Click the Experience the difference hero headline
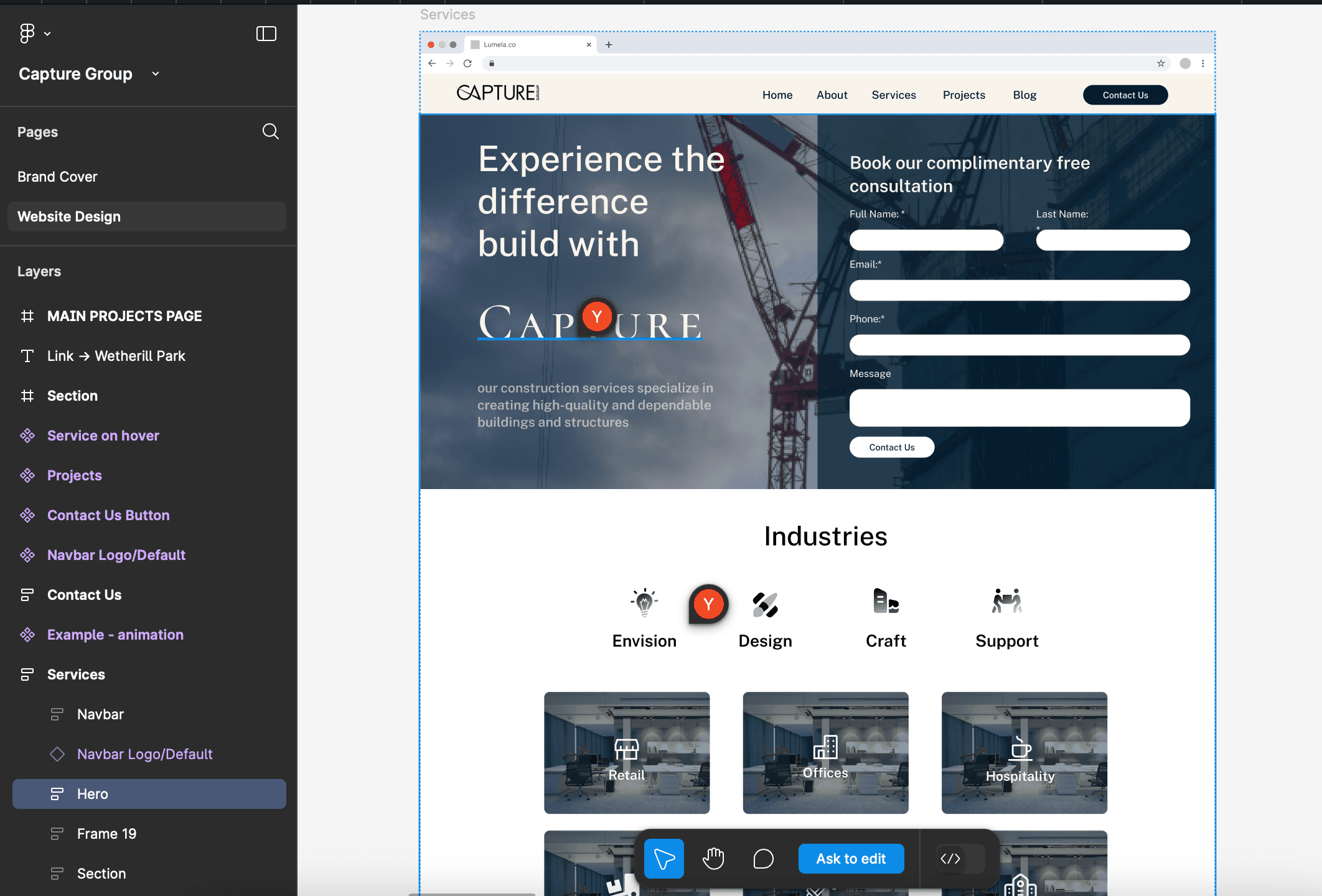Viewport: 1322px width, 896px height. 601,202
